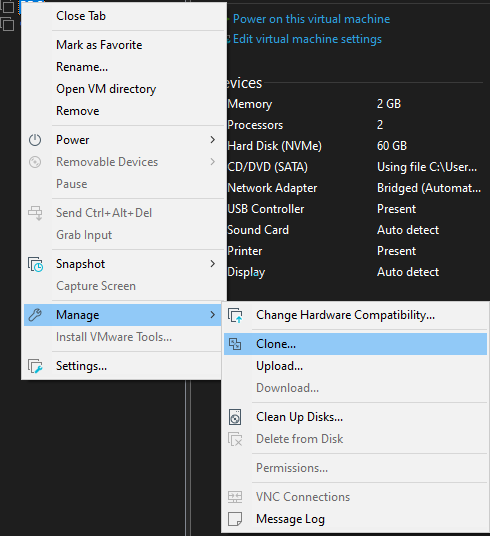Click the Send Ctrl+Alt+Del keyboard icon
This screenshot has width=490, height=536.
coord(35,213)
